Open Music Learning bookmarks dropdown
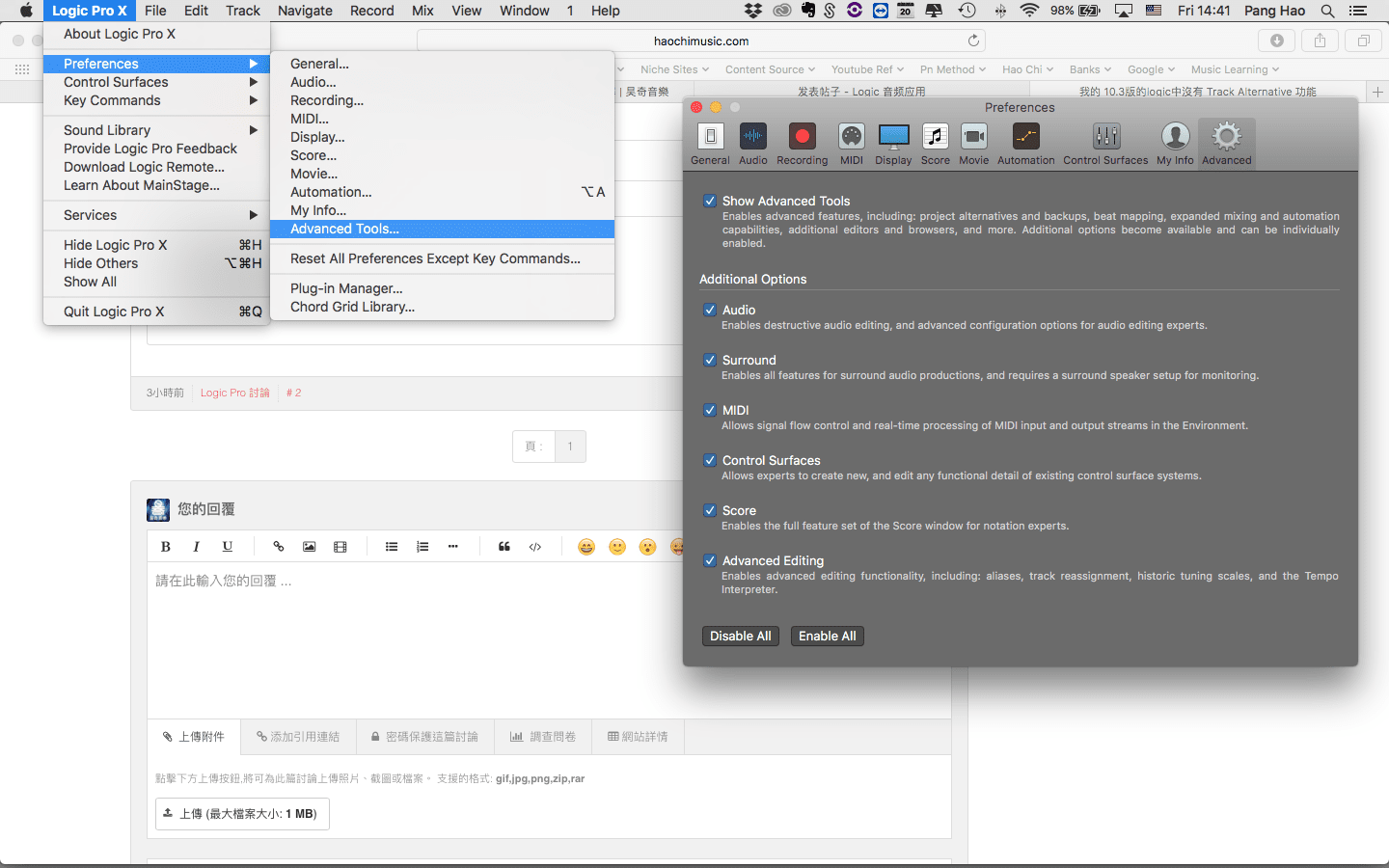Viewport: 1389px width, 868px height. tap(1235, 69)
